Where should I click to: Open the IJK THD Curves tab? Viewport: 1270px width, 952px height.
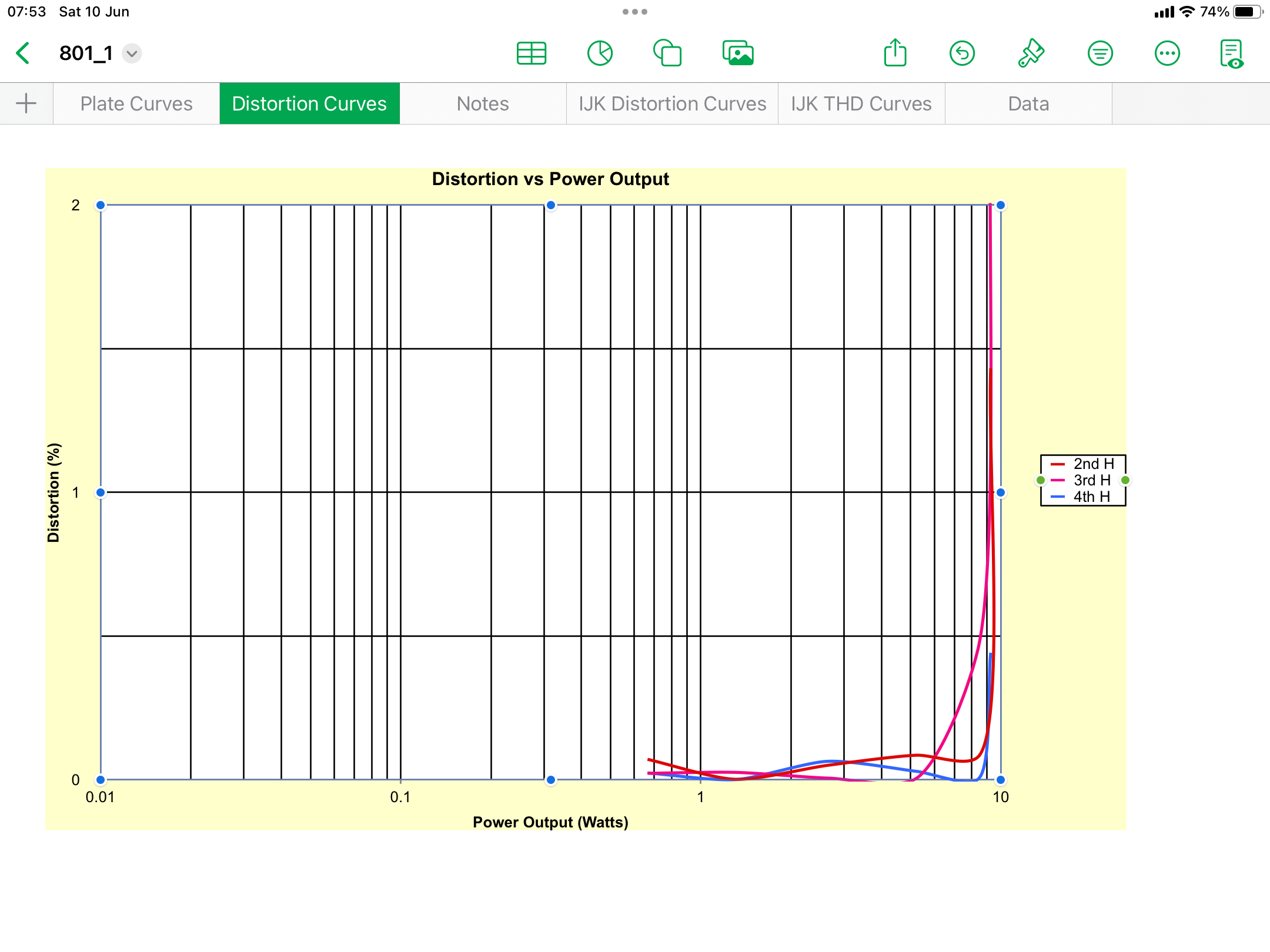coord(861,103)
